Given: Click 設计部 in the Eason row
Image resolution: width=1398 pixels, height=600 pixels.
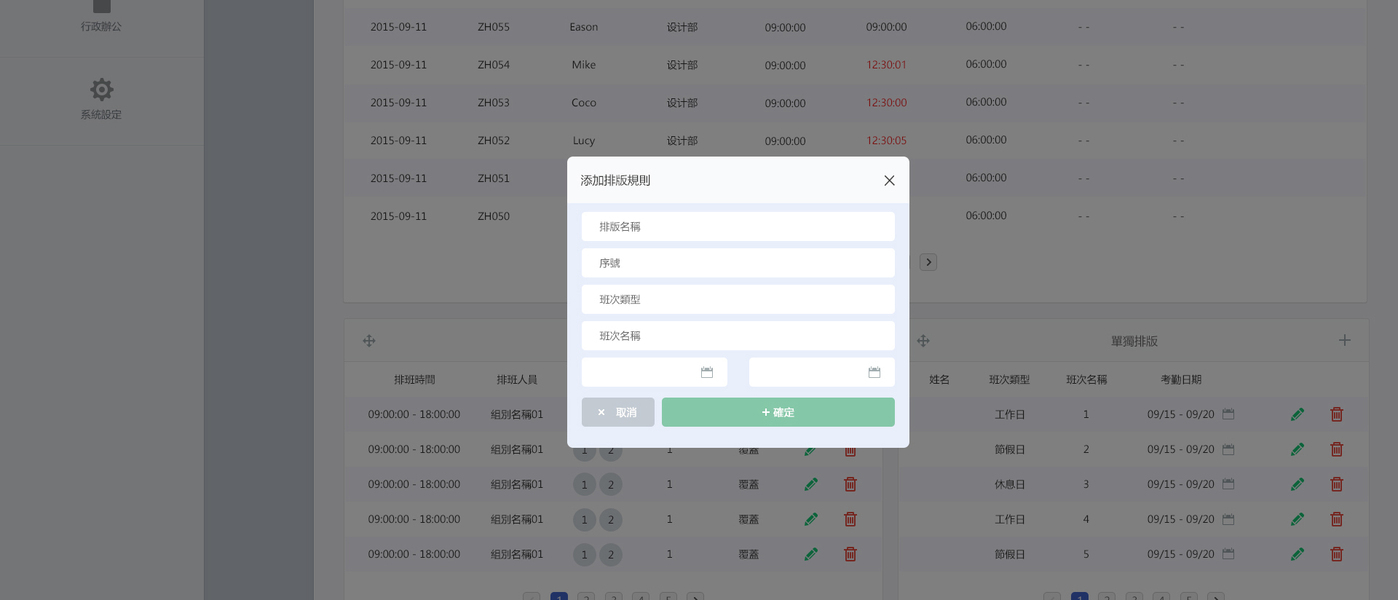Looking at the screenshot, I should click(x=682, y=27).
